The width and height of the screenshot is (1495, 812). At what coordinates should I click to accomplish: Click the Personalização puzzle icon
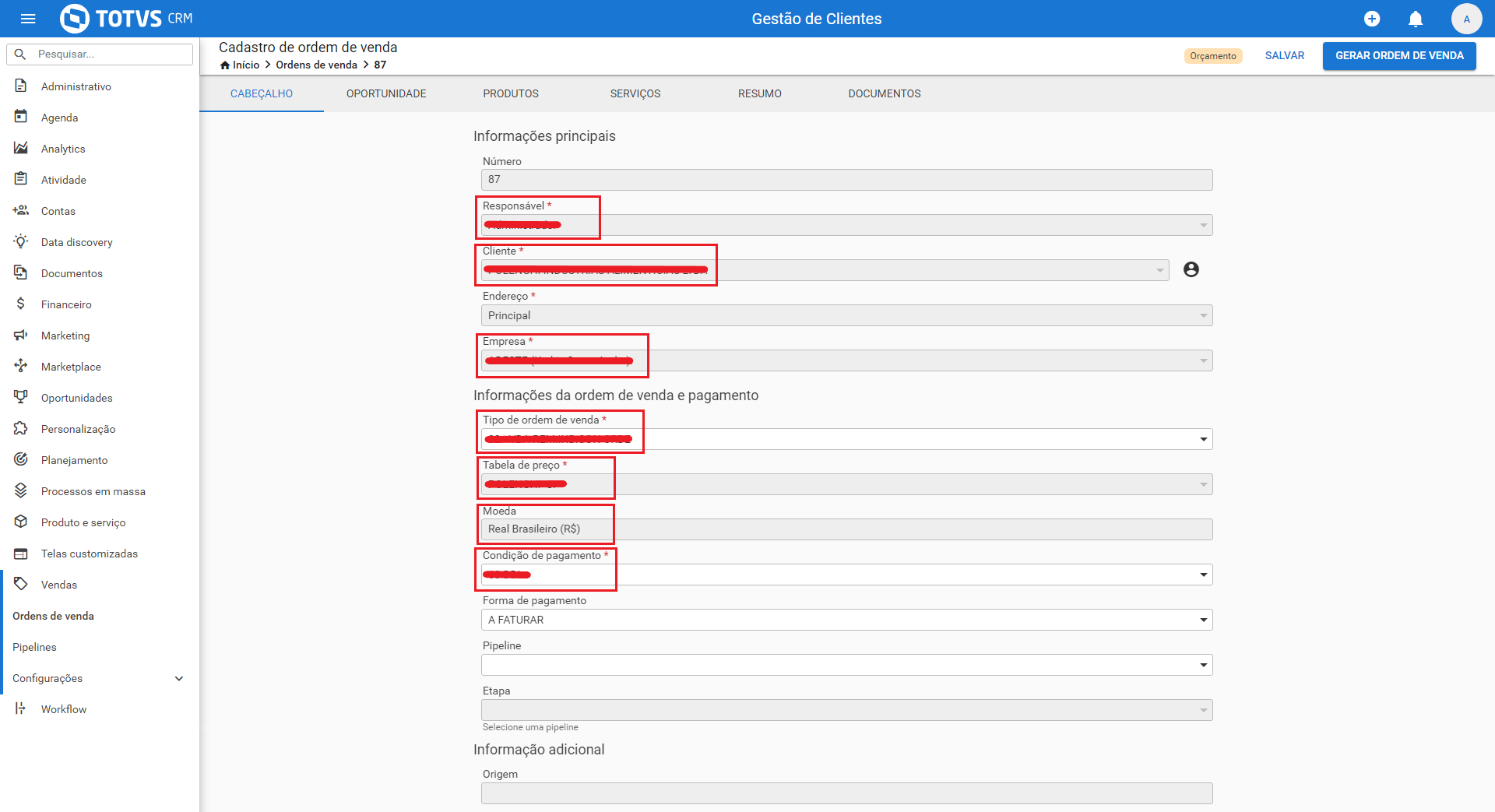(x=21, y=428)
